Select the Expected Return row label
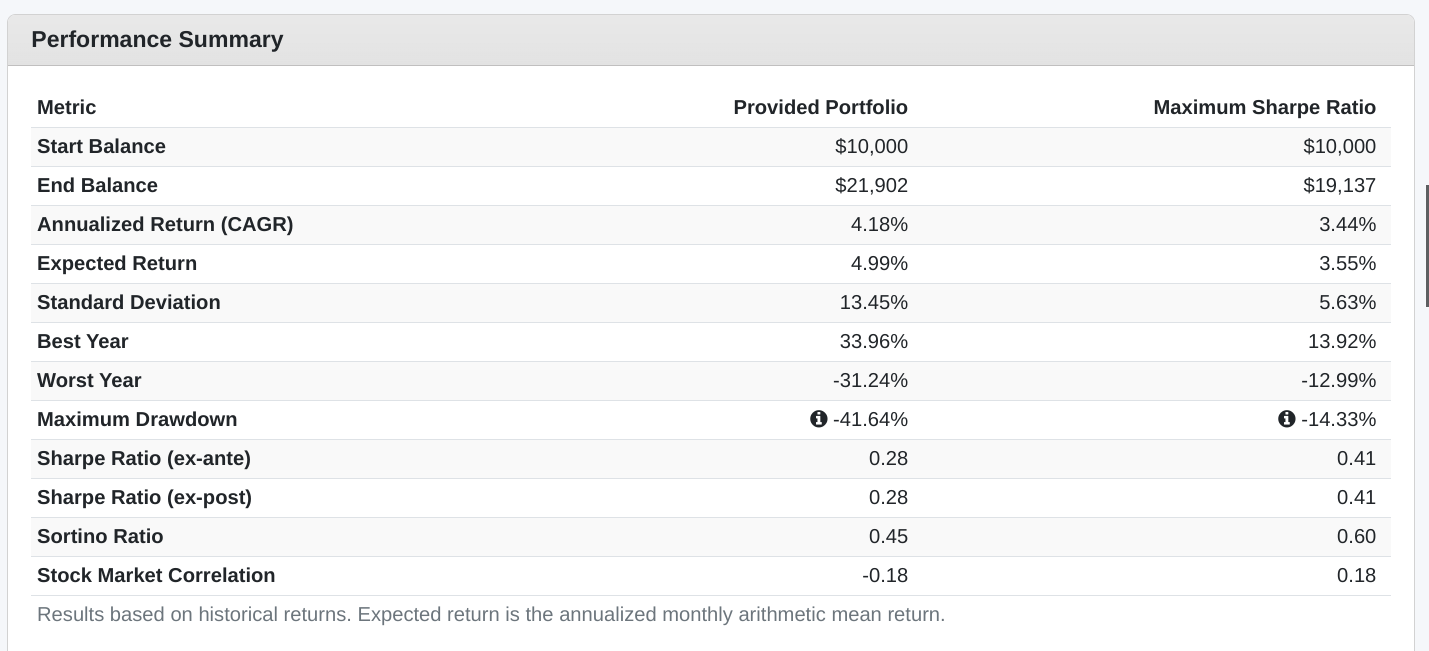This screenshot has width=1429, height=651. pyautogui.click(x=117, y=263)
